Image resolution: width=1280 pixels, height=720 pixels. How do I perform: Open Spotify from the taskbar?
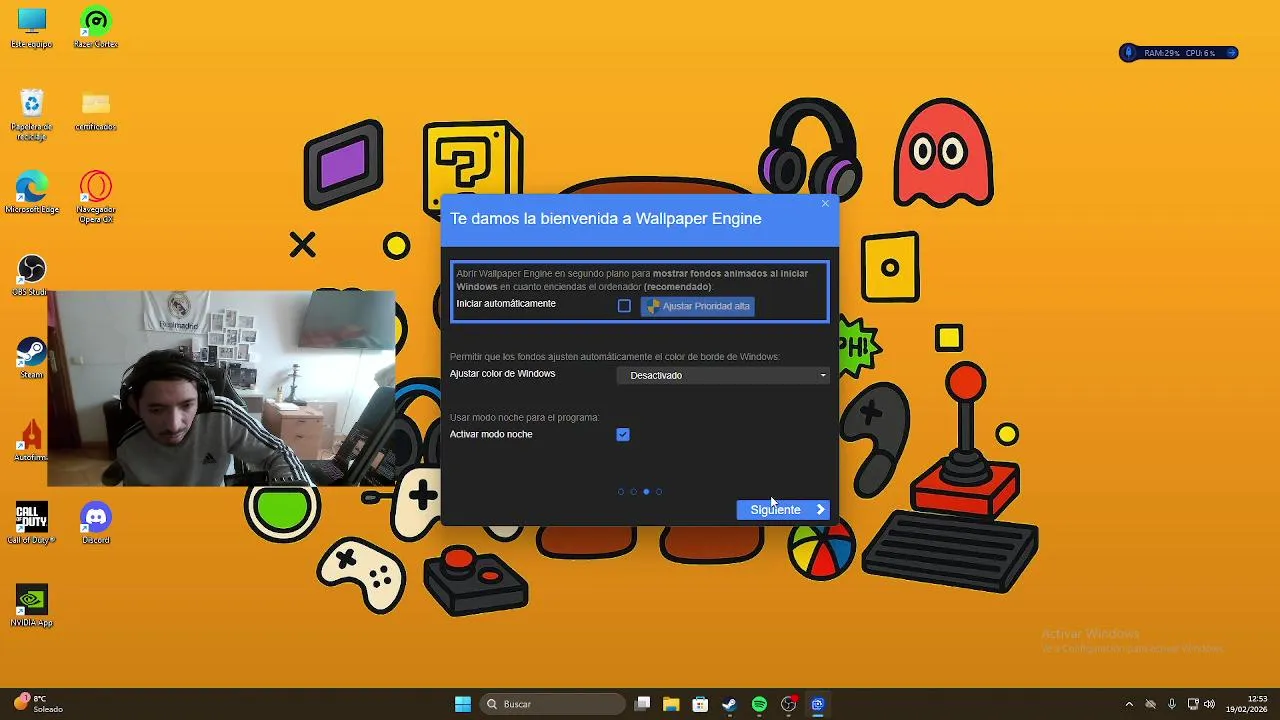759,704
